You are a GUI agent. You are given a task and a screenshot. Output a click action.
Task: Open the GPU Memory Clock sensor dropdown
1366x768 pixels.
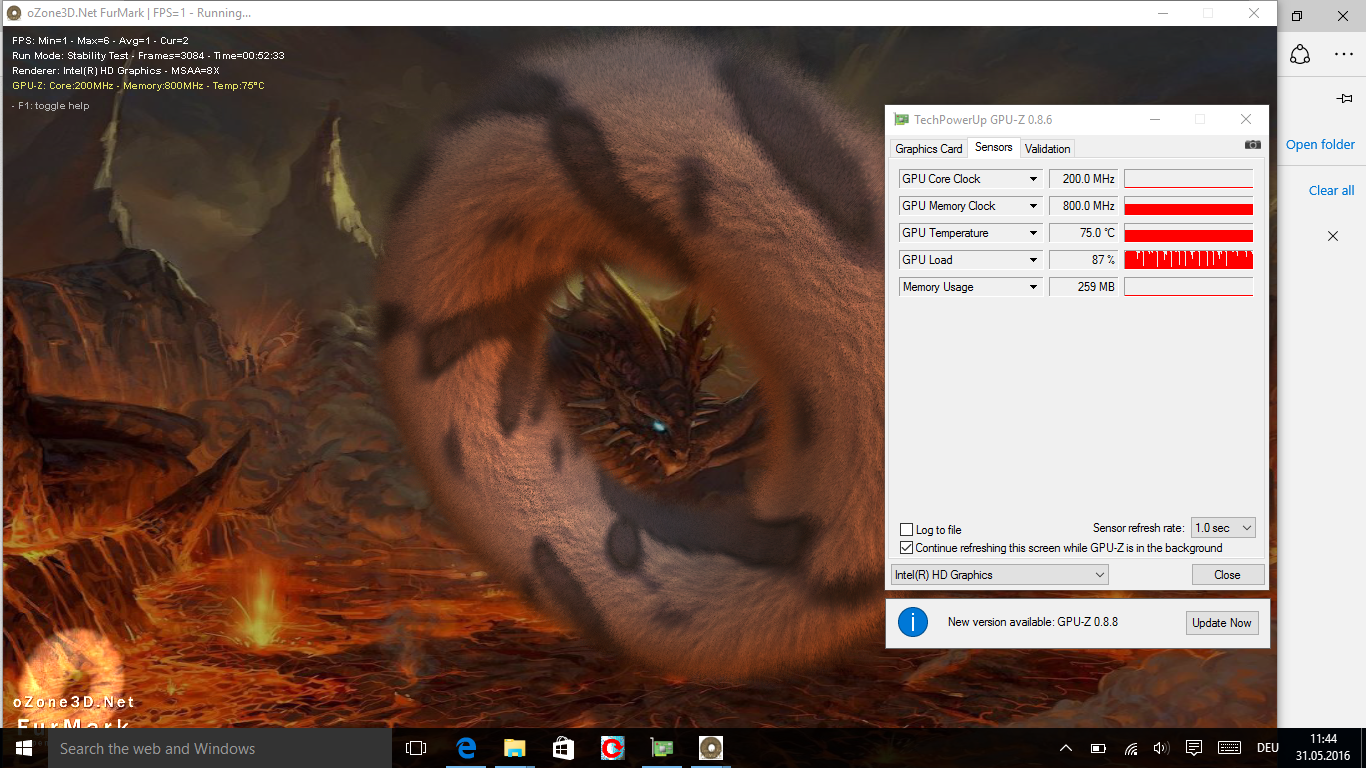[1034, 206]
